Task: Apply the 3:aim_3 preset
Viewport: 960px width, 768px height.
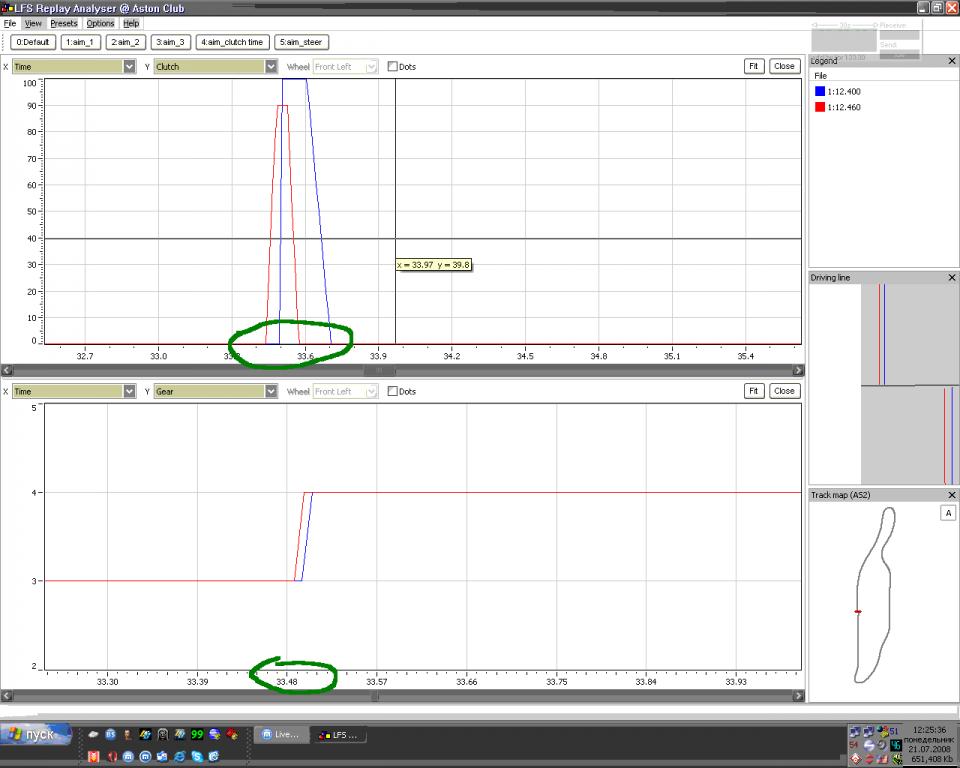Action: pos(171,42)
